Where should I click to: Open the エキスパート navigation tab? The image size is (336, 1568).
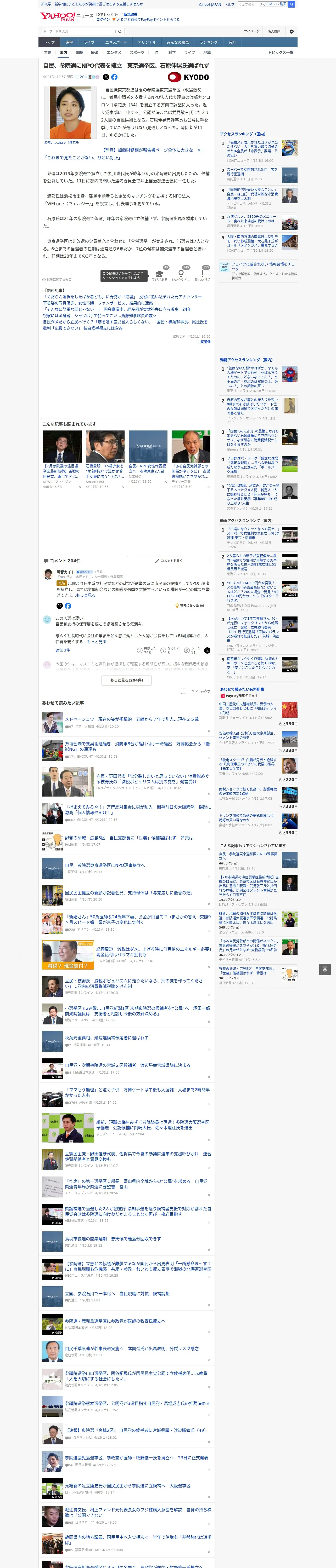tap(116, 43)
